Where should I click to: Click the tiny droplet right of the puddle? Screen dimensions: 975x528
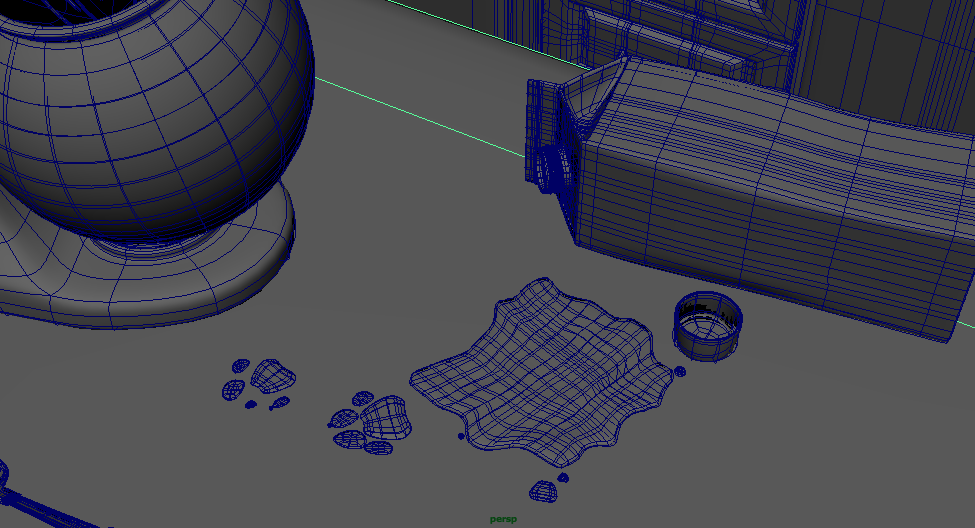click(x=681, y=372)
